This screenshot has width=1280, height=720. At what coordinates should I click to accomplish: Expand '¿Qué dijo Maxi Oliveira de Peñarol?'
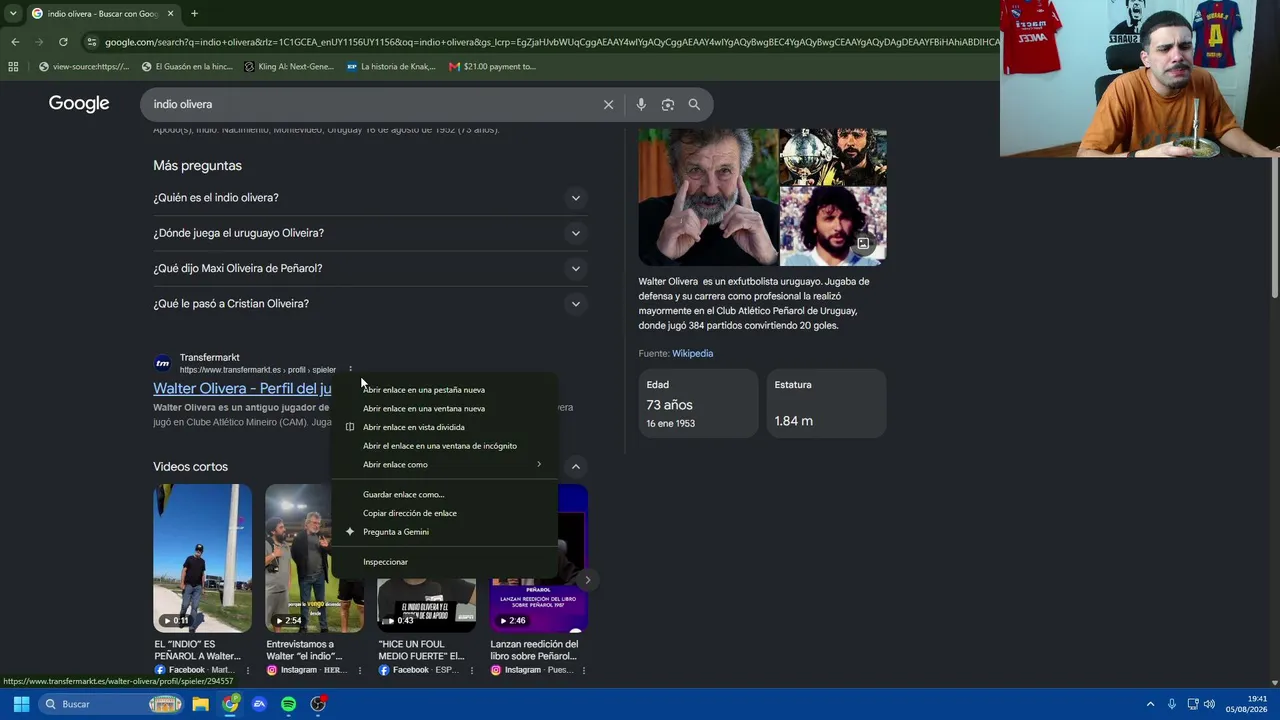370,268
